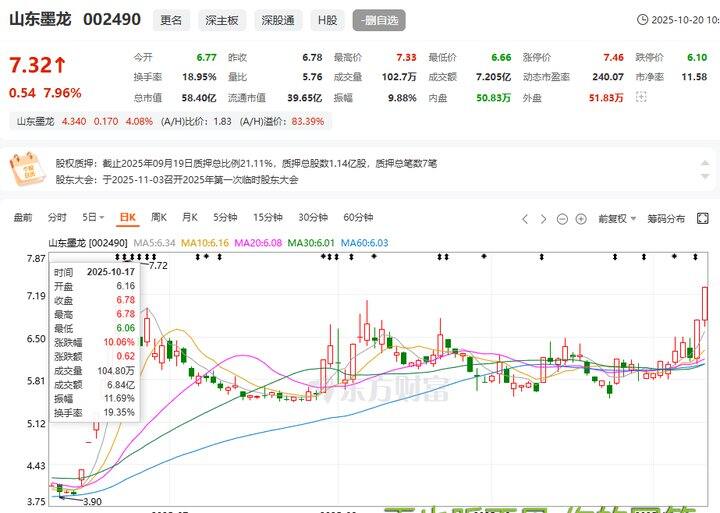Select the 月K tab

pos(190,217)
